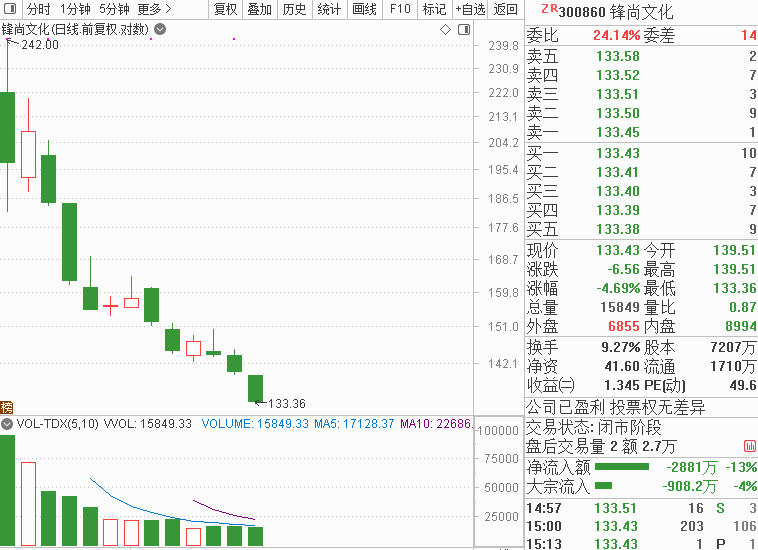Click the 净流入额 green bar
The image size is (758, 550).
622,466
